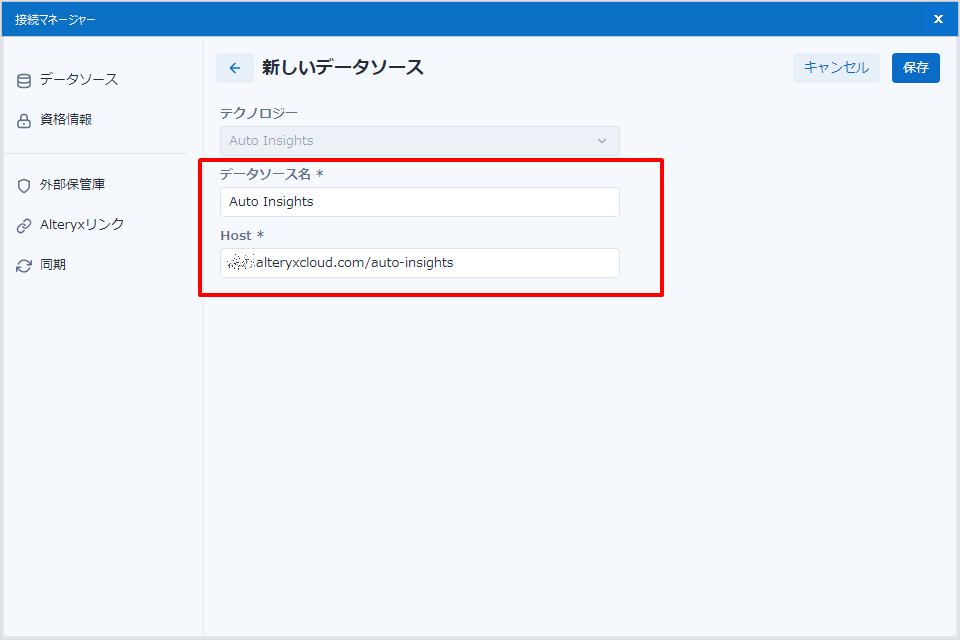Close the 接続マネージャー window with X
The height and width of the screenshot is (640, 960).
938,19
